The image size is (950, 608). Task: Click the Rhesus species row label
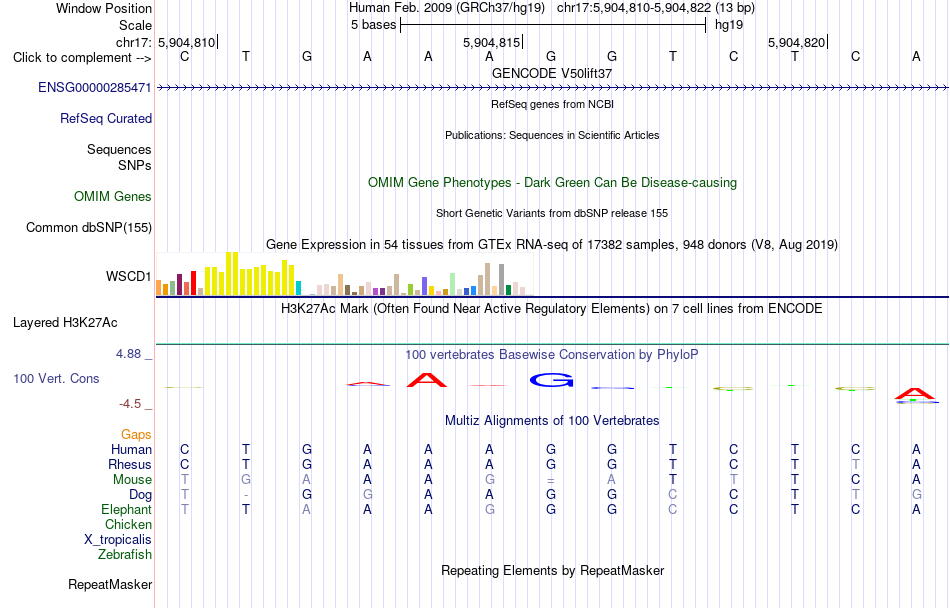(130, 464)
